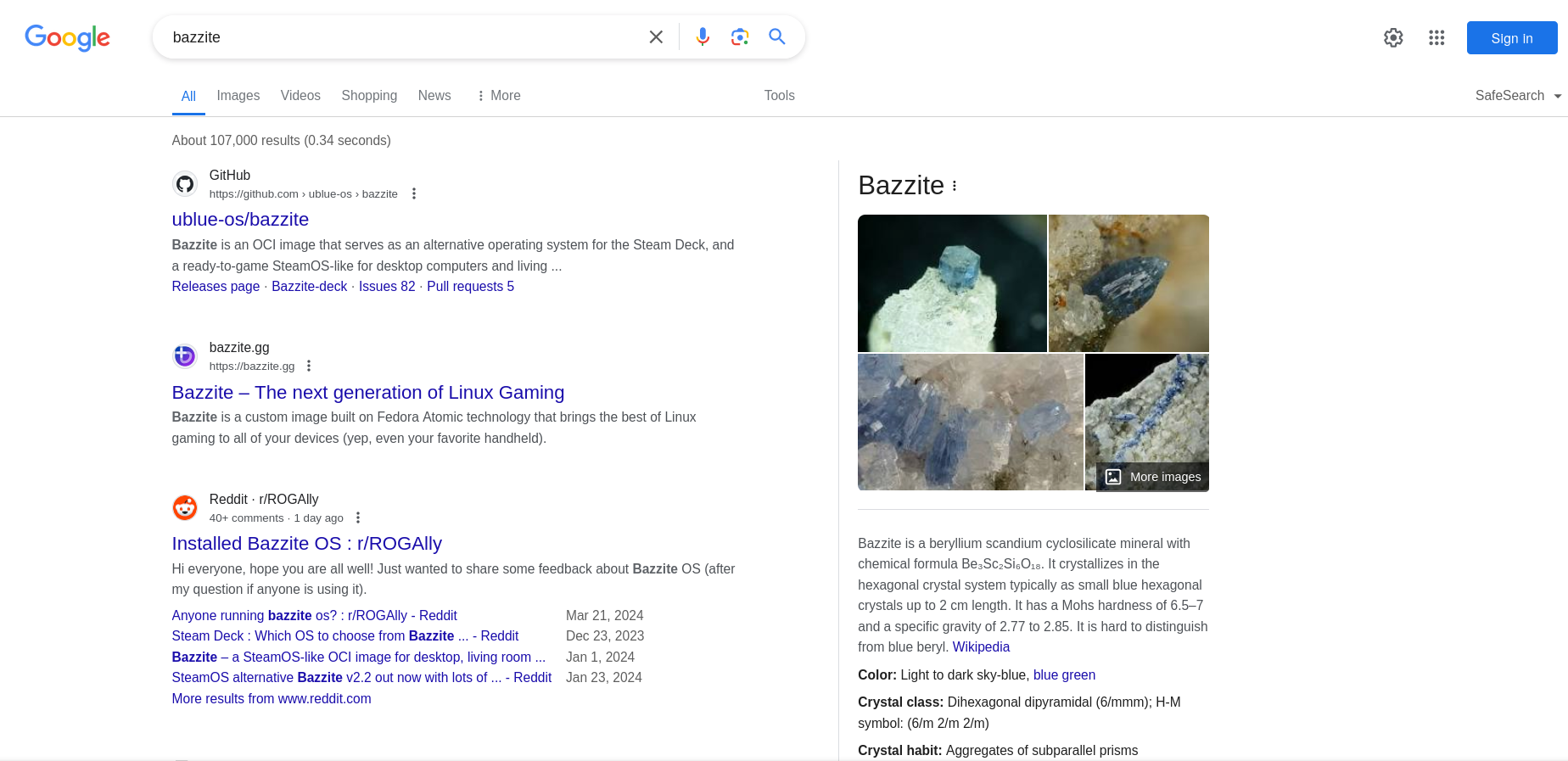The width and height of the screenshot is (1568, 761).
Task: Open Anyone running bazzite os Reddit link
Action: (x=314, y=616)
